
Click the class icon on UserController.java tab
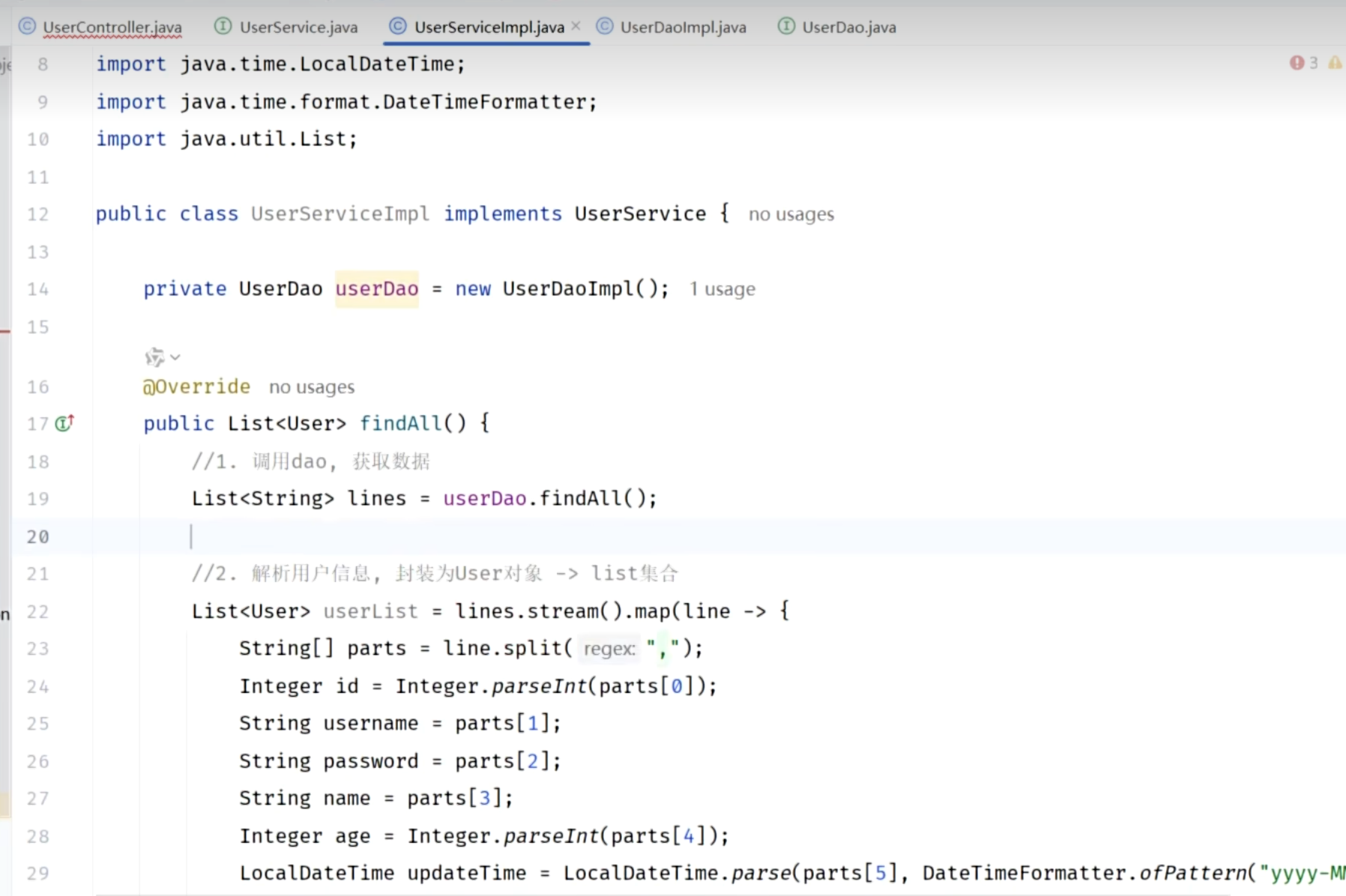pyautogui.click(x=27, y=27)
